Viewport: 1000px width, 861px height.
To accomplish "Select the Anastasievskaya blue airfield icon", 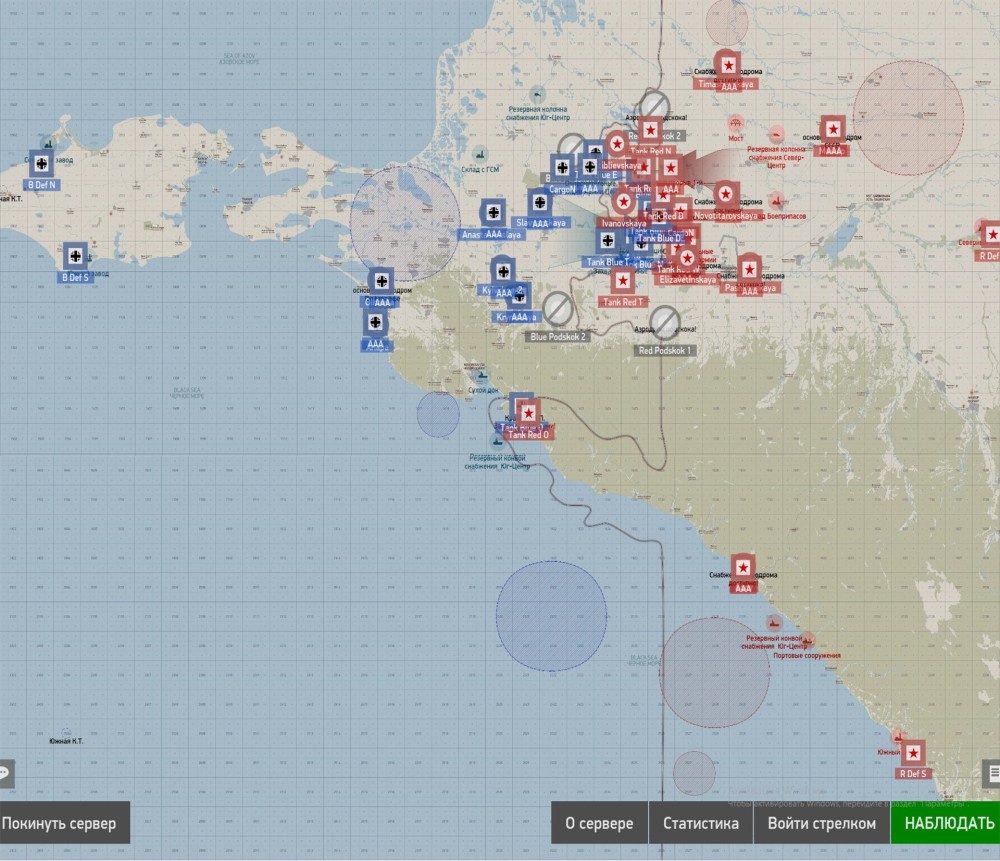I will tap(493, 214).
